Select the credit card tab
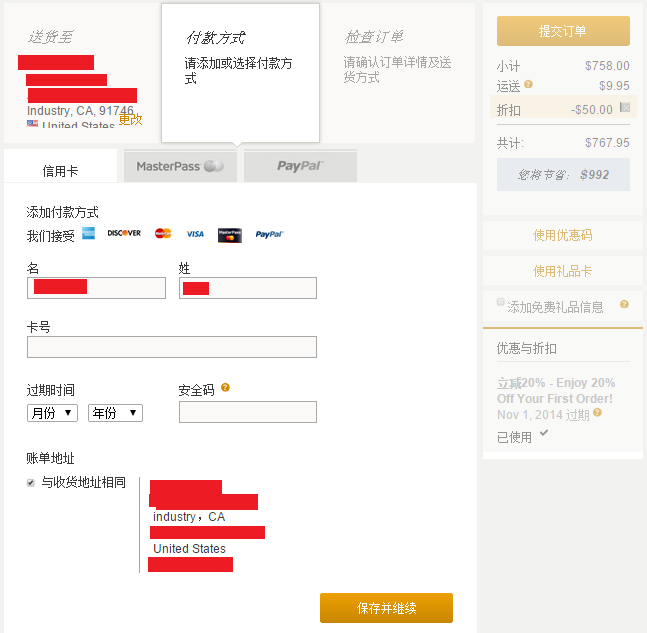The image size is (647, 633). pyautogui.click(x=61, y=166)
